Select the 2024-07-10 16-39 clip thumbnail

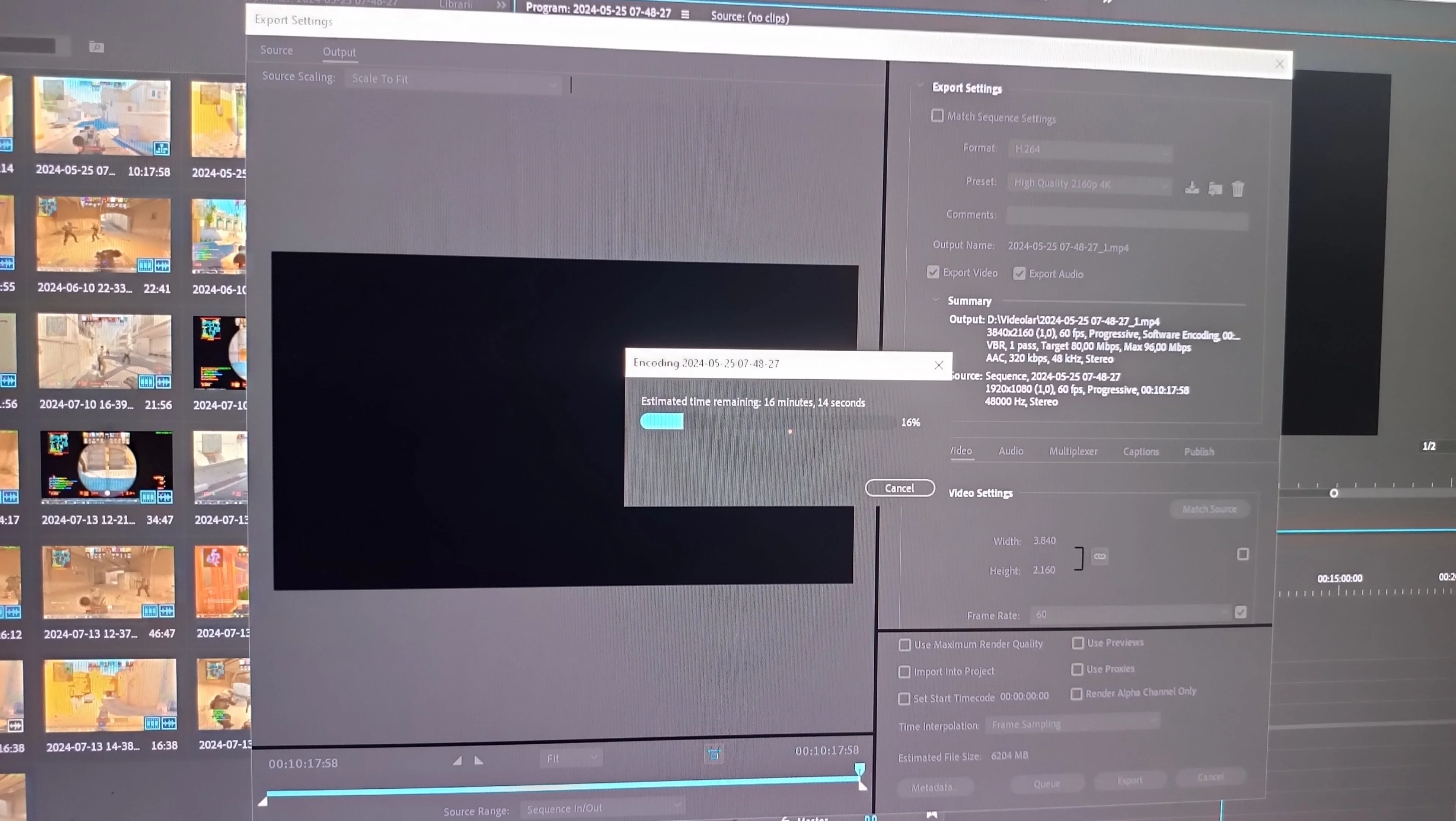(105, 352)
